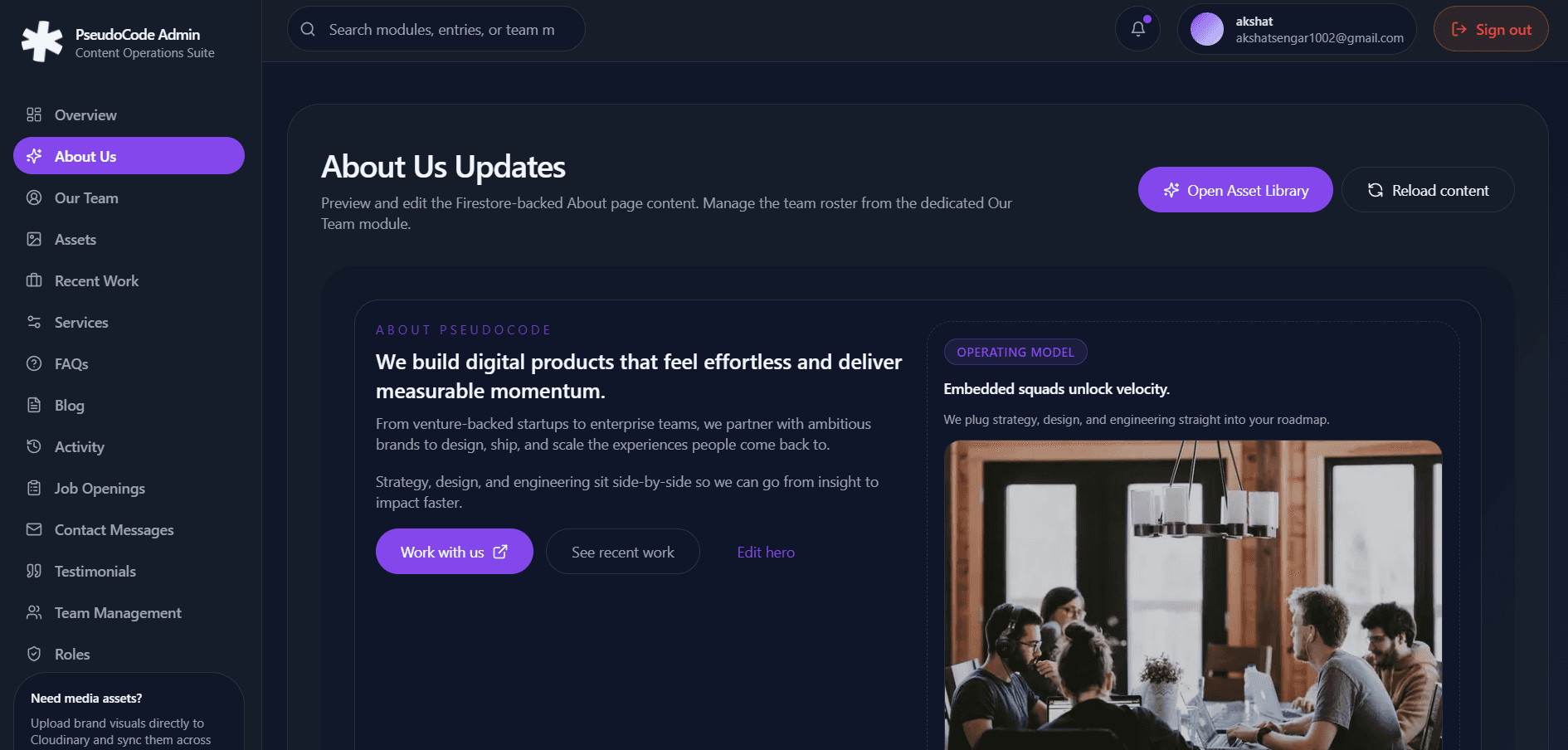Click the FAQs question mark icon
Viewport: 1568px width, 750px height.
click(34, 363)
